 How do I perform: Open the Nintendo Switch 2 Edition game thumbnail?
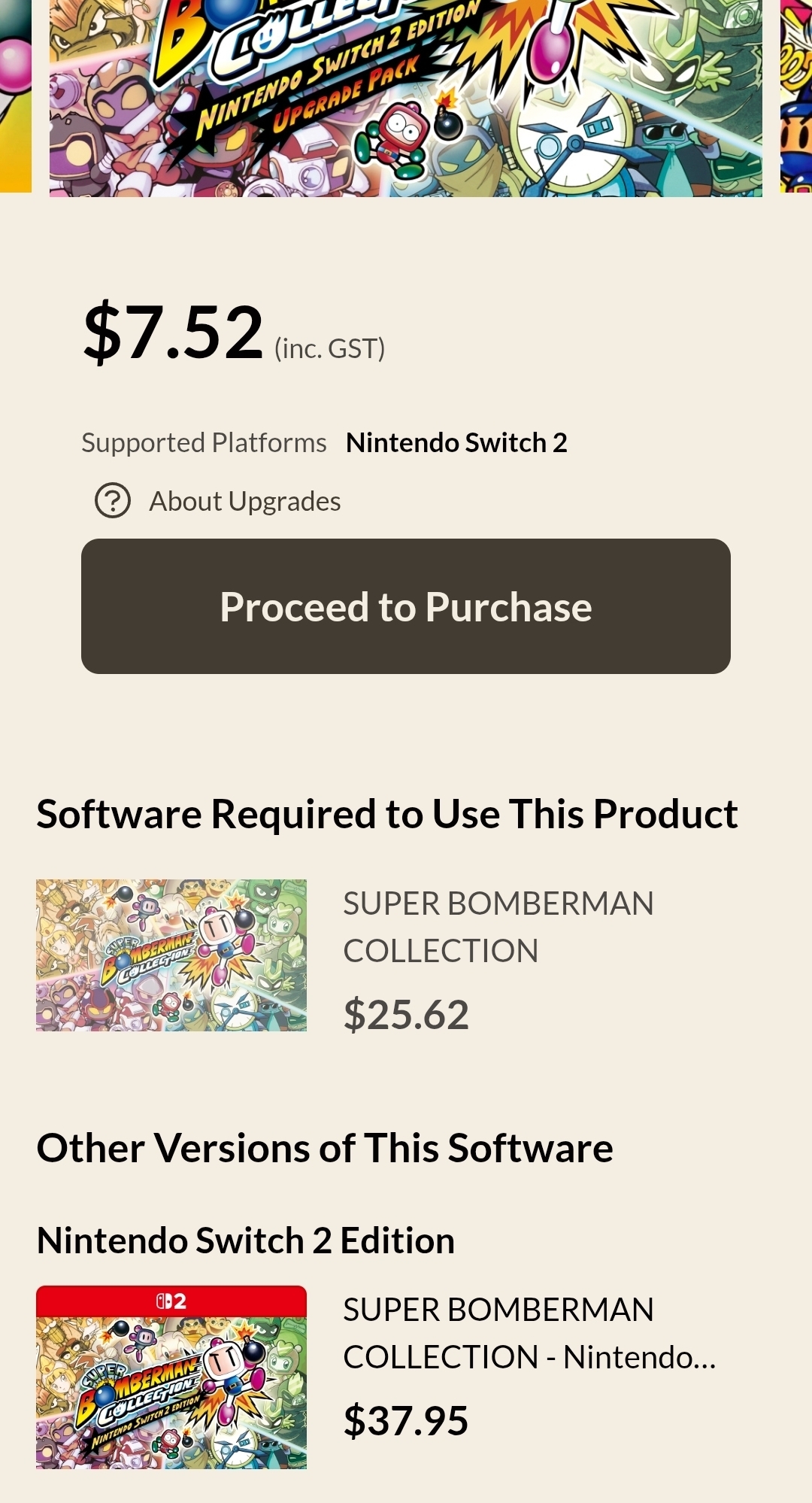click(171, 1388)
